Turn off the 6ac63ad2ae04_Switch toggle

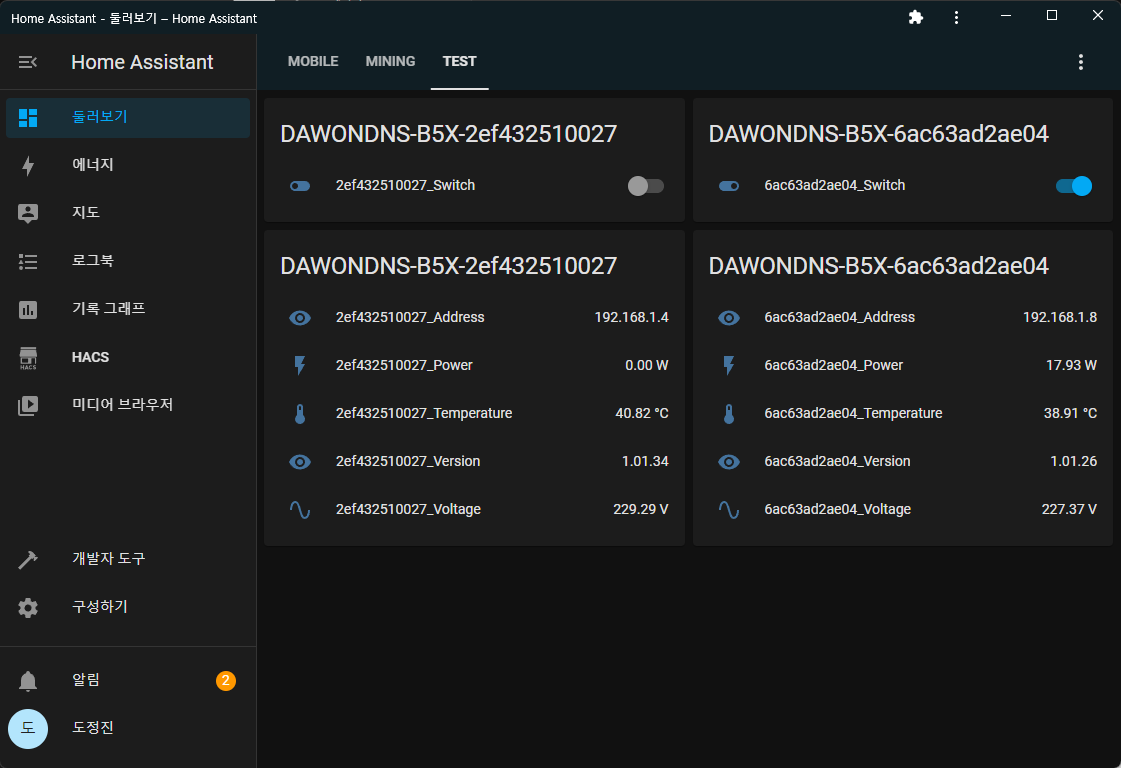pos(1074,186)
